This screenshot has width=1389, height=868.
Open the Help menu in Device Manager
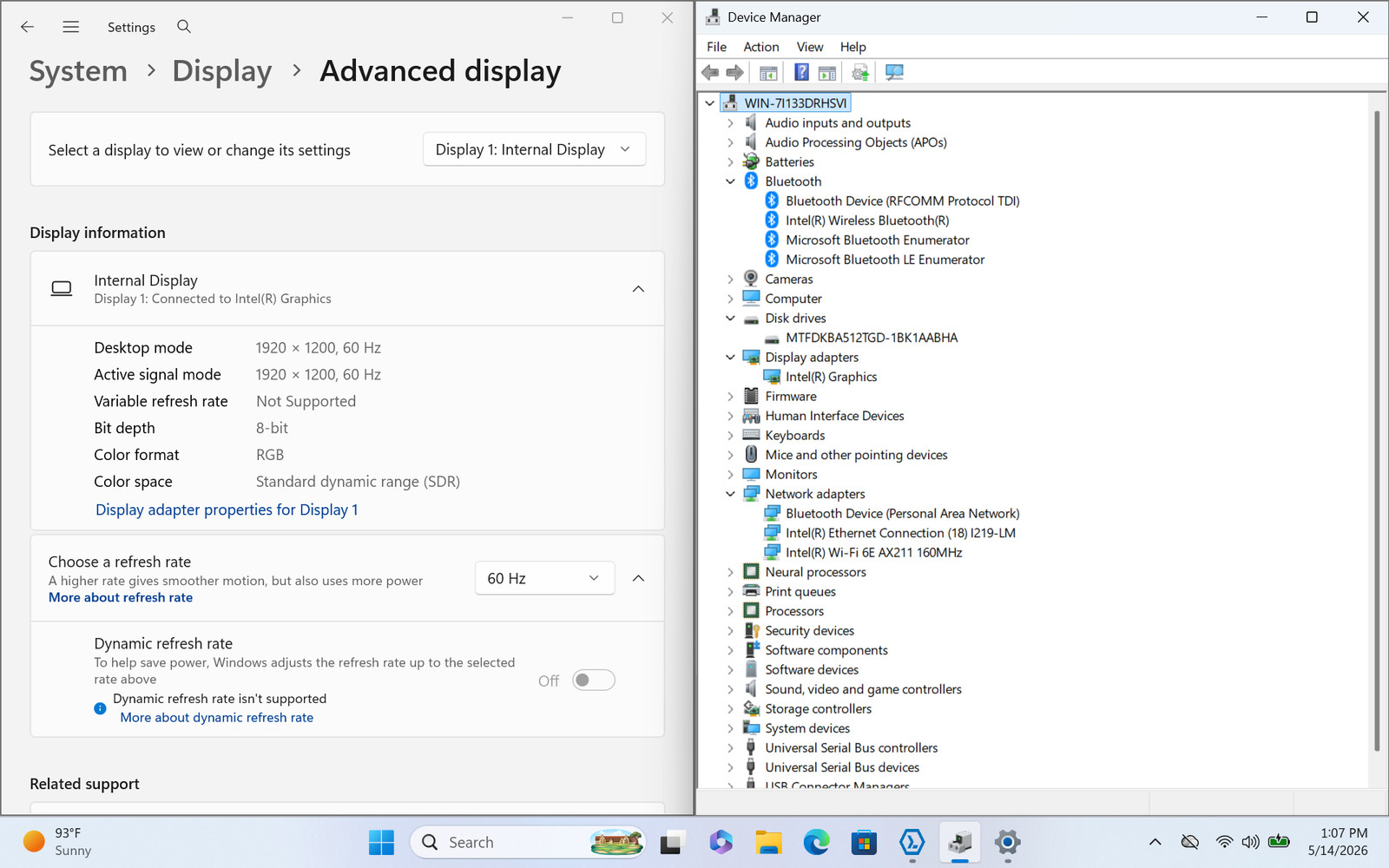pyautogui.click(x=853, y=47)
